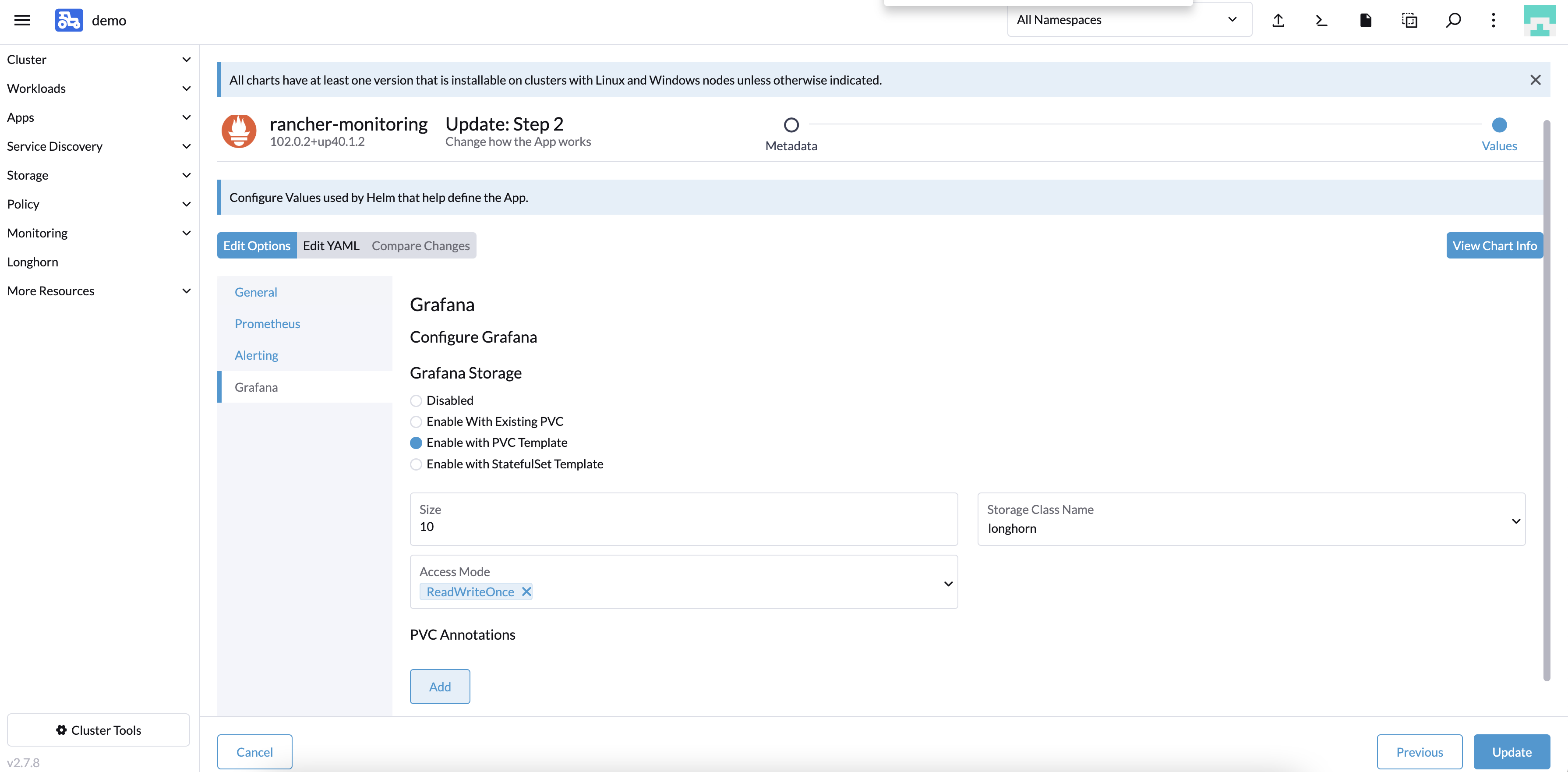This screenshot has width=1568, height=772.
Task: Click the Download KubeConfig file icon
Action: click(x=1365, y=20)
